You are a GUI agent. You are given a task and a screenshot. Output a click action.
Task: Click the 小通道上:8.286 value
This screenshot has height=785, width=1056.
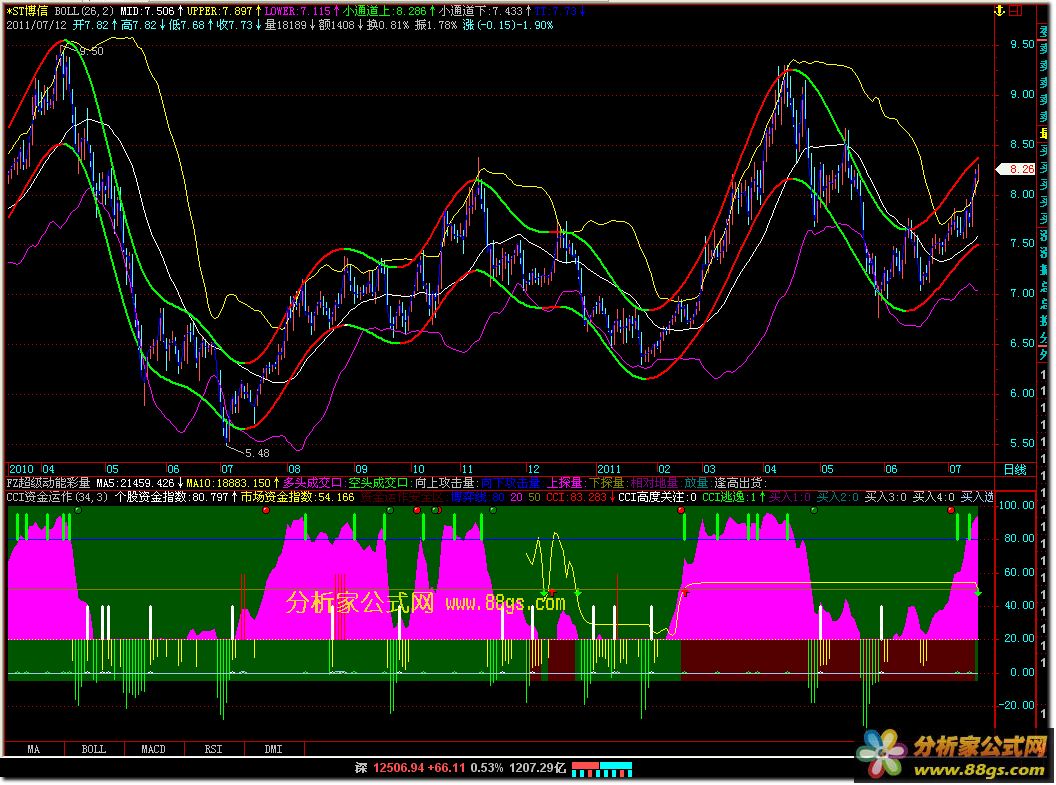click(x=385, y=11)
